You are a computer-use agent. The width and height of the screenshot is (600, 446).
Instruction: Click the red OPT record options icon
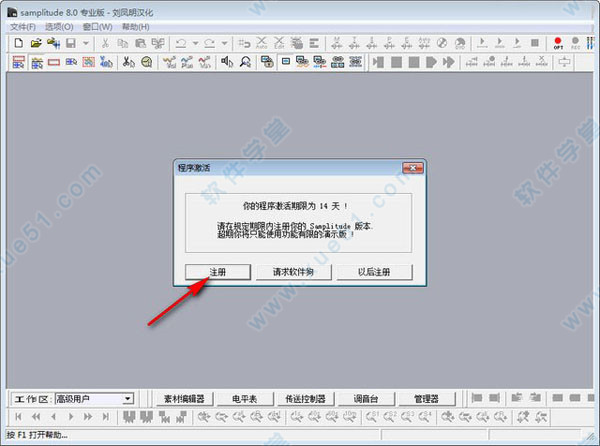(x=558, y=43)
